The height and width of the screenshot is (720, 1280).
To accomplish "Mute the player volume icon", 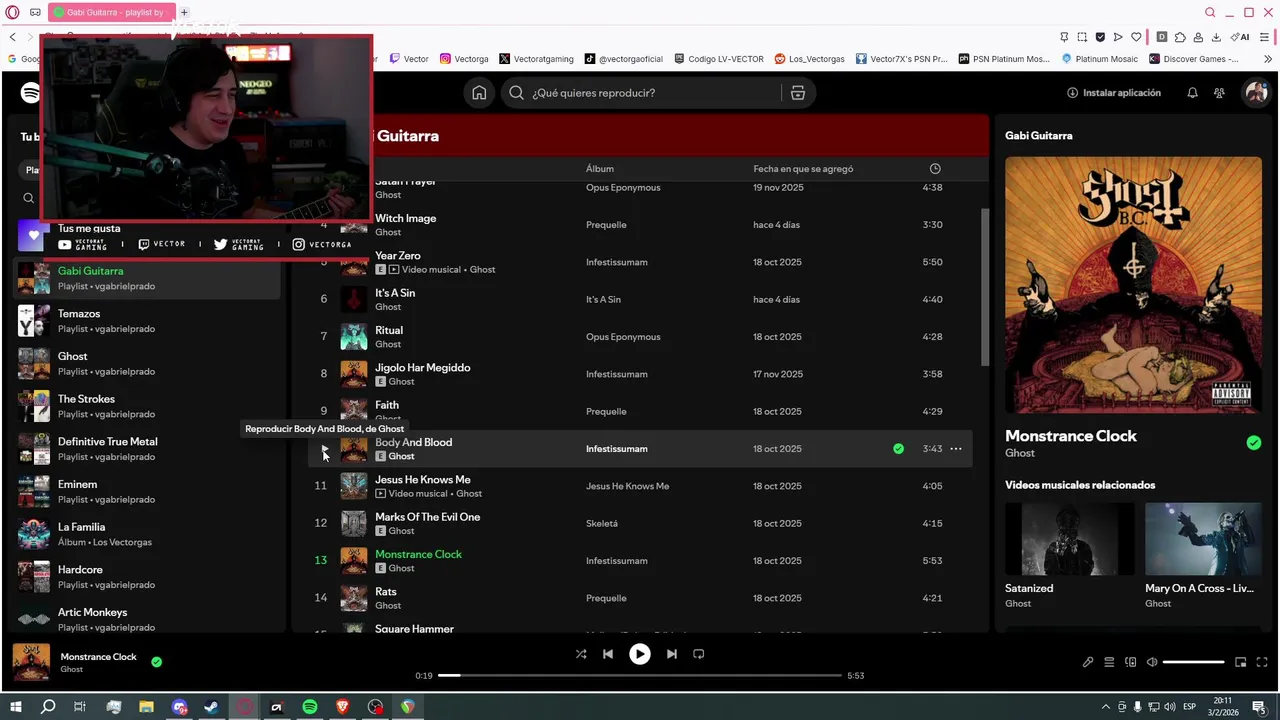I will coord(1152,662).
